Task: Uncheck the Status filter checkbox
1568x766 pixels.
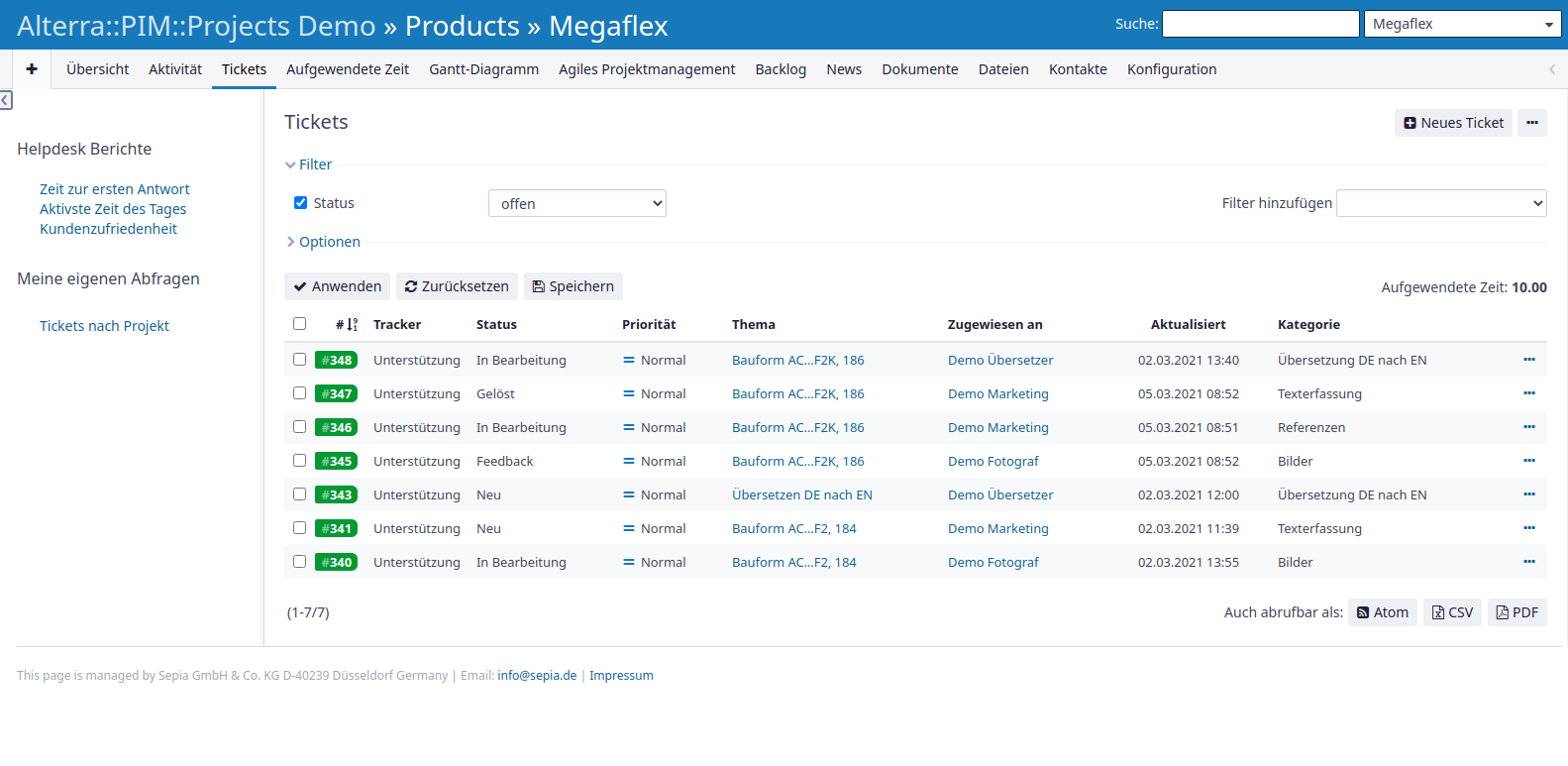Action: click(300, 203)
